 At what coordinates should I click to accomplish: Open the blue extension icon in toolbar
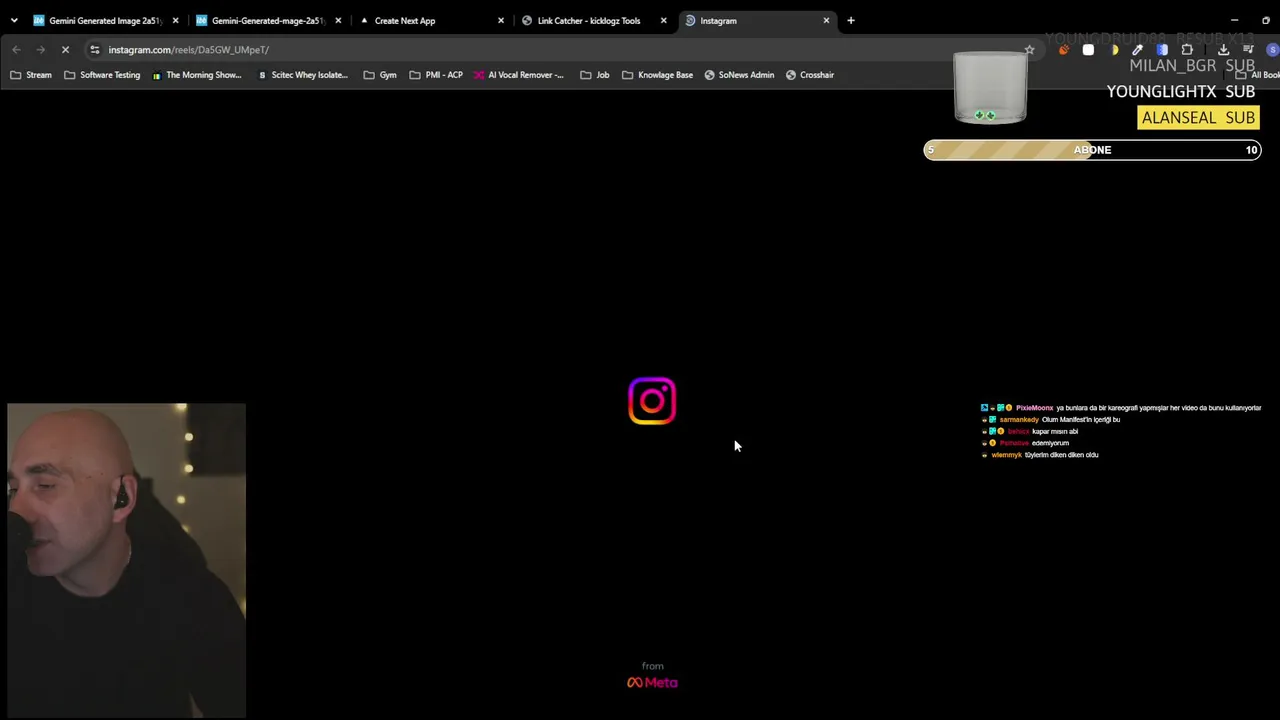(1162, 49)
